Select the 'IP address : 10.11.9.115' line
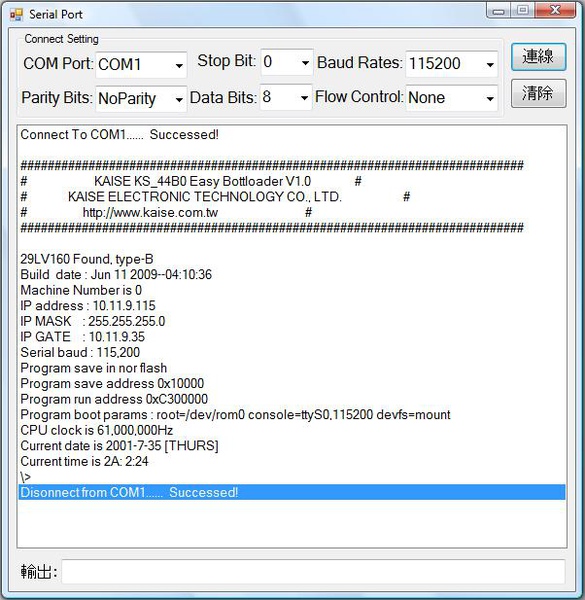The image size is (585, 600). click(88, 306)
